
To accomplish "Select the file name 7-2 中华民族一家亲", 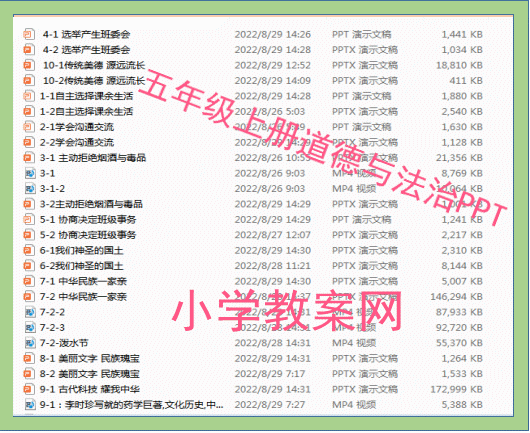I will pos(83,297).
